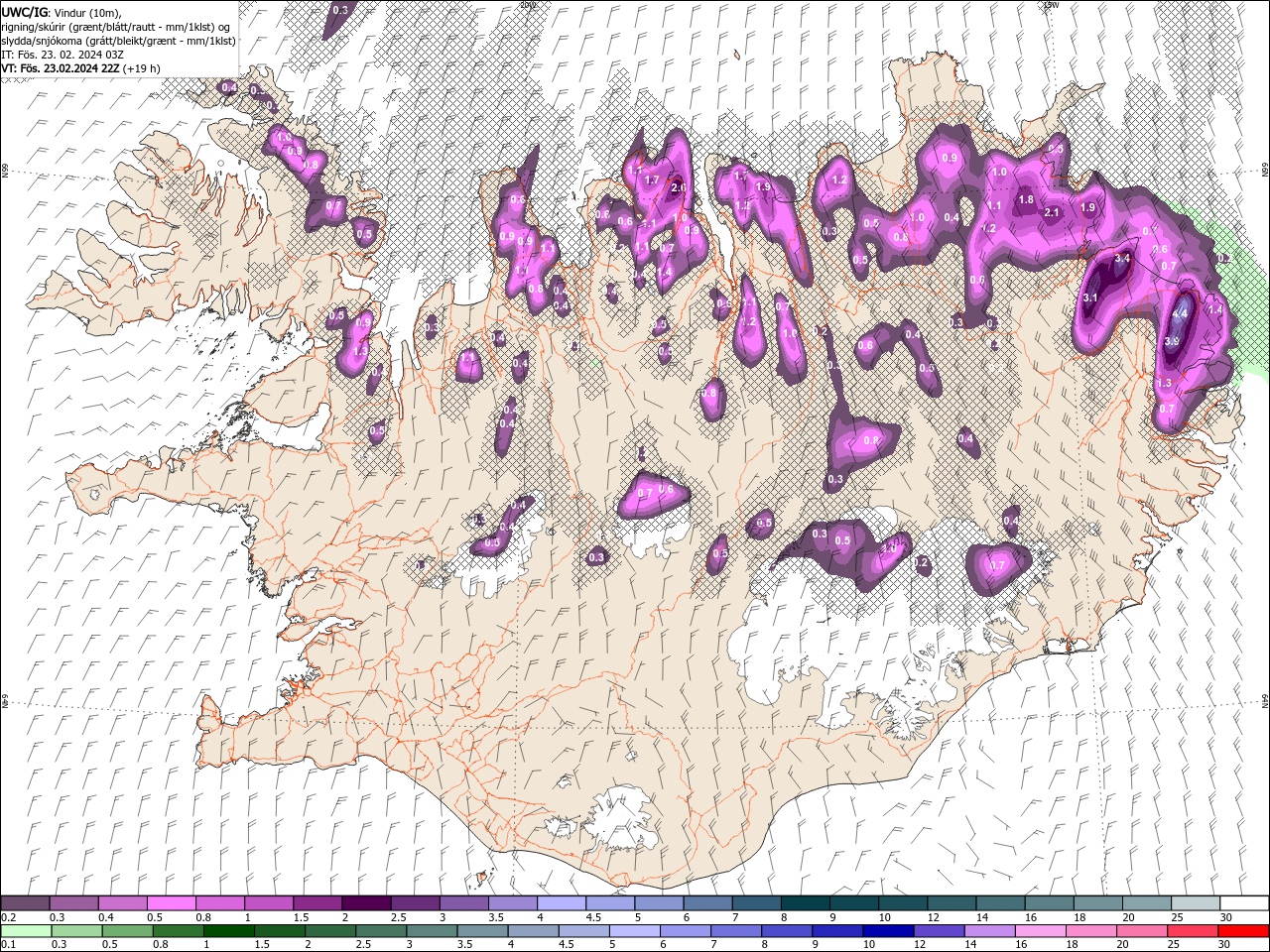This screenshot has height=952, width=1270.
Task: Click the 3.9 snowfall value on the map
Action: tap(1172, 341)
